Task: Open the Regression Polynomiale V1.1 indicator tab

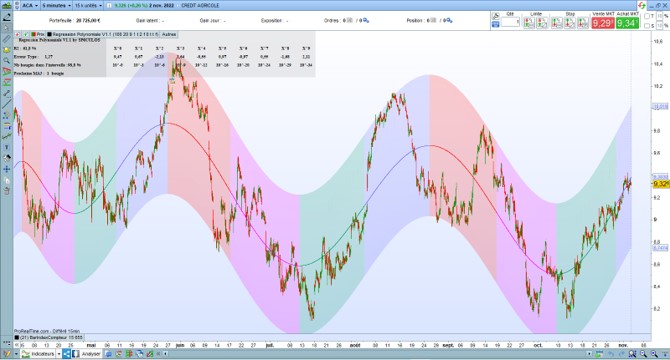Action: click(103, 34)
